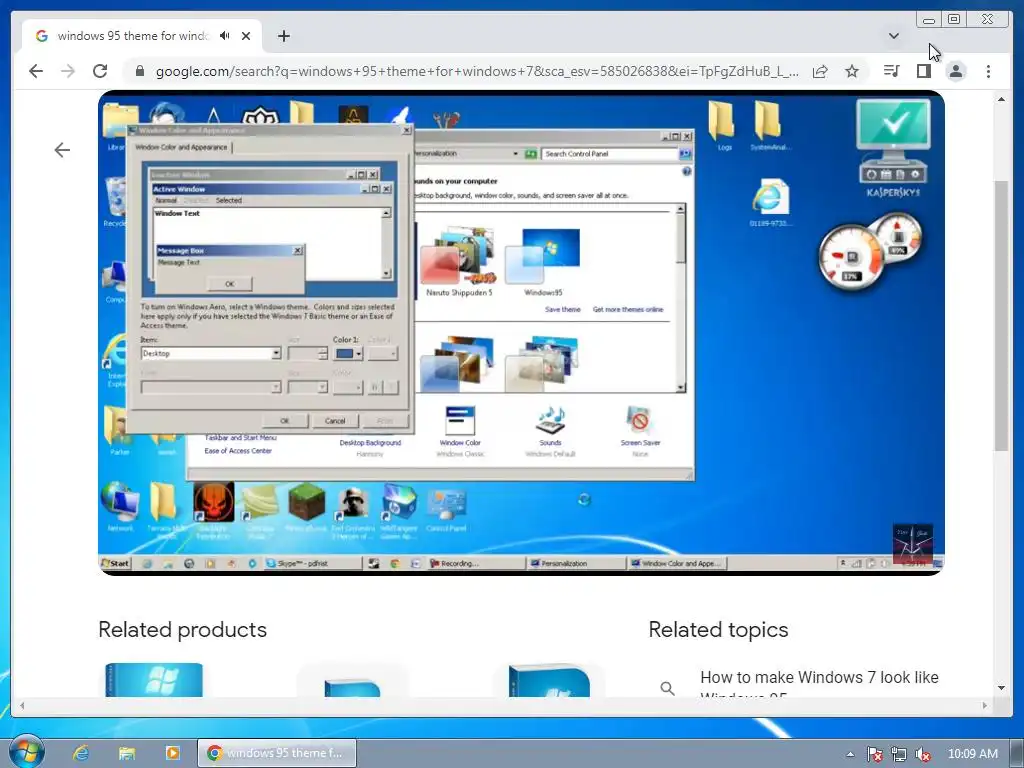
Task: Click the page's back arrow beside the image
Action: [x=62, y=150]
